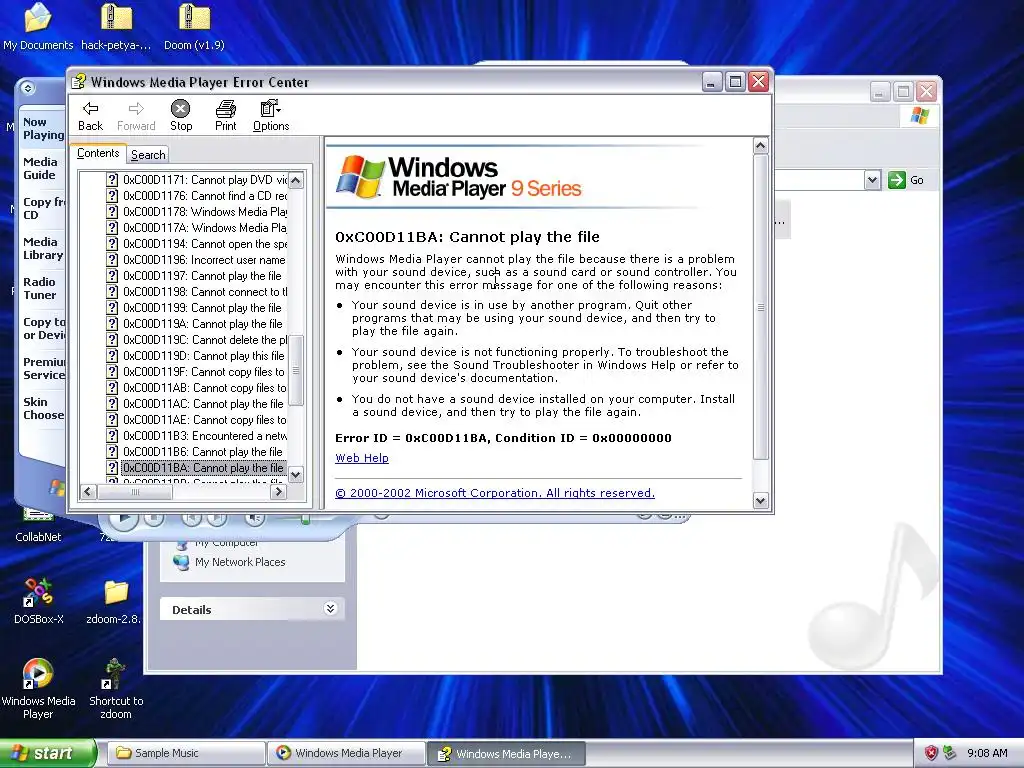This screenshot has height=768, width=1024.
Task: Switch to the Contents tab
Action: pos(98,153)
